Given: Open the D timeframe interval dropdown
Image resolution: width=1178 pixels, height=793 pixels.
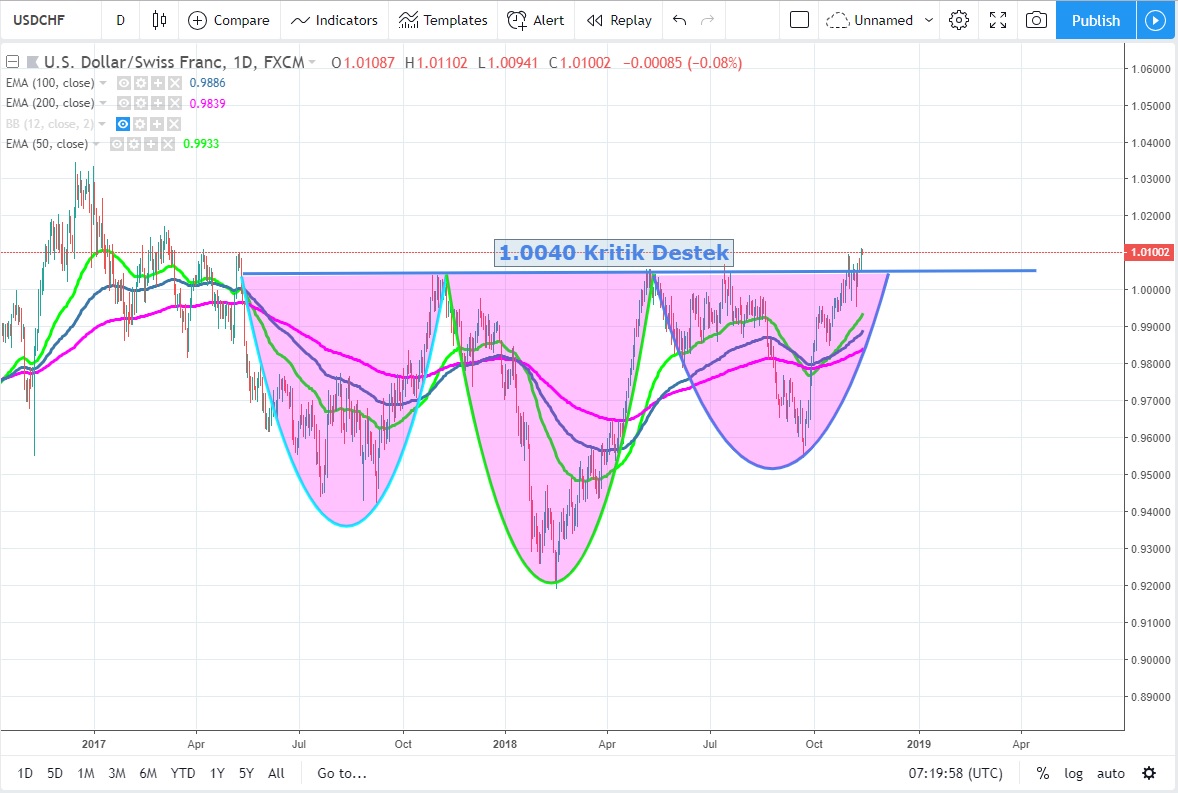Looking at the screenshot, I should coord(120,20).
